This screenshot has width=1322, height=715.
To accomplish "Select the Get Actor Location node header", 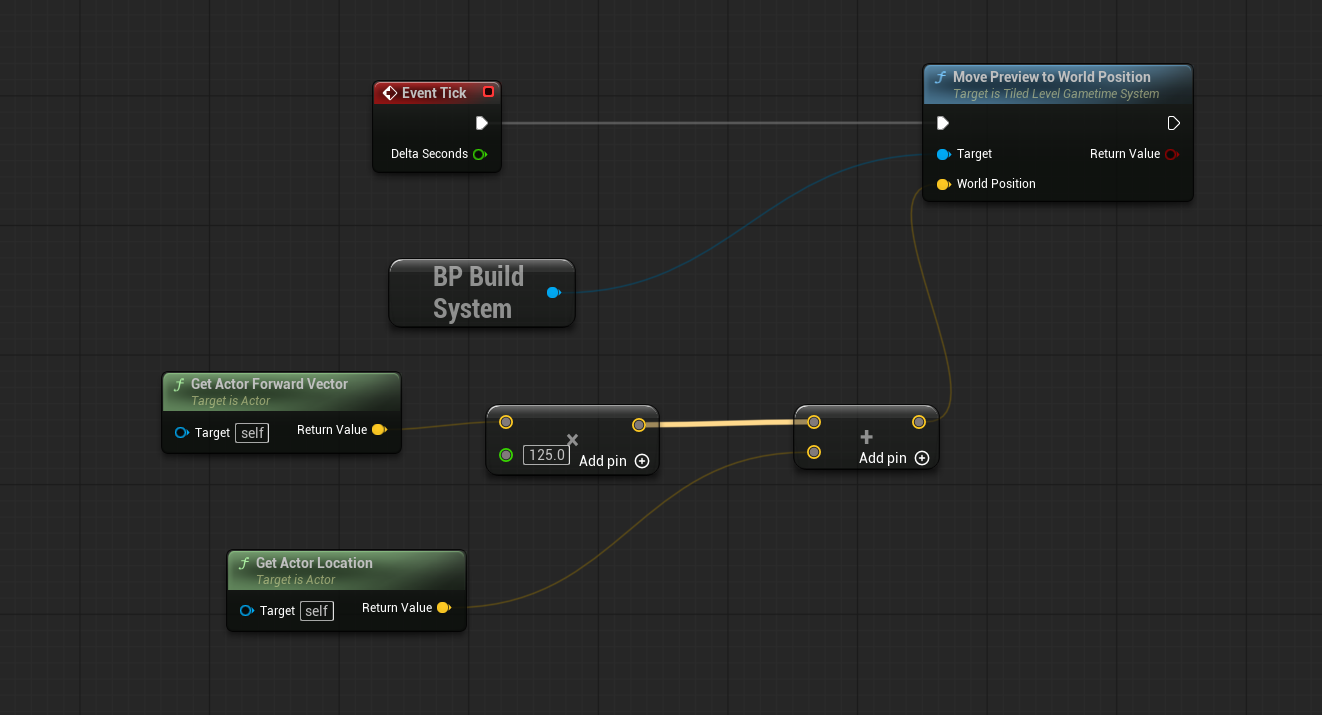I will (x=314, y=563).
